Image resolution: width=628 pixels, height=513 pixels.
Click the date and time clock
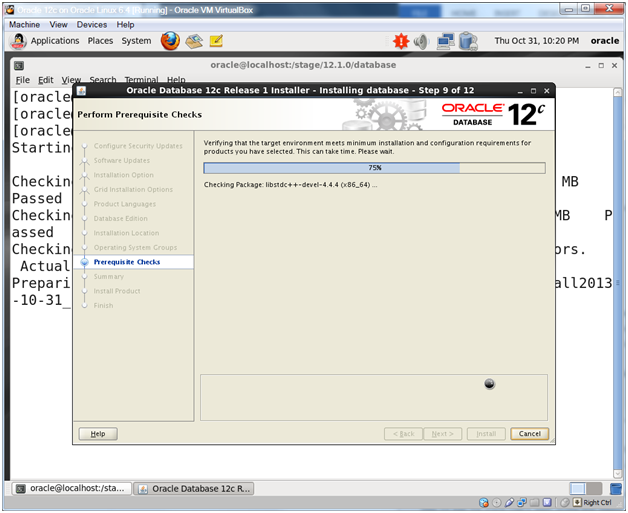coord(537,41)
